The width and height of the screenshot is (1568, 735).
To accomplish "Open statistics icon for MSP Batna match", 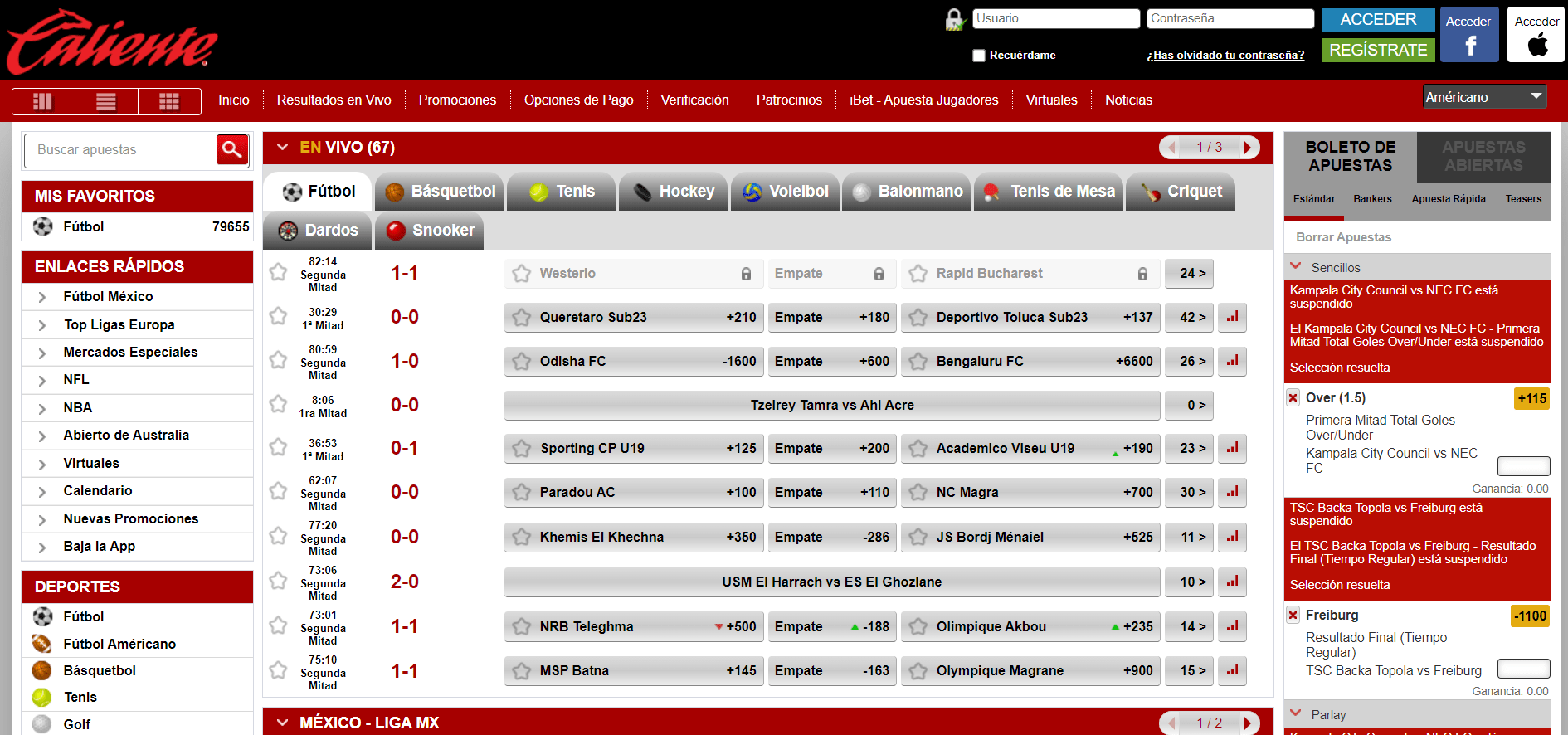I will click(x=1232, y=670).
